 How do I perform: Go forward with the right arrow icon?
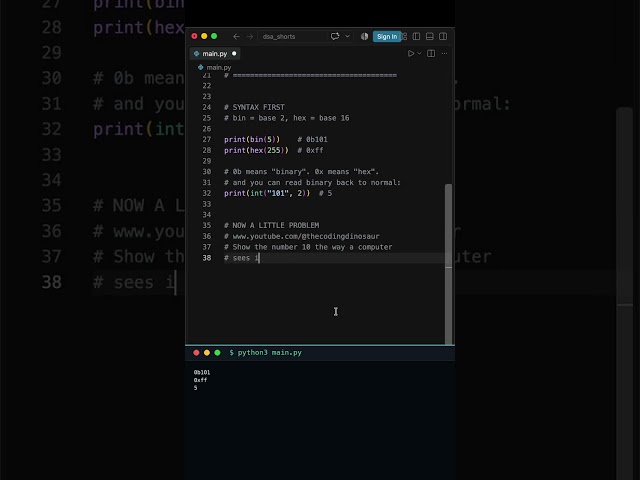coord(249,37)
